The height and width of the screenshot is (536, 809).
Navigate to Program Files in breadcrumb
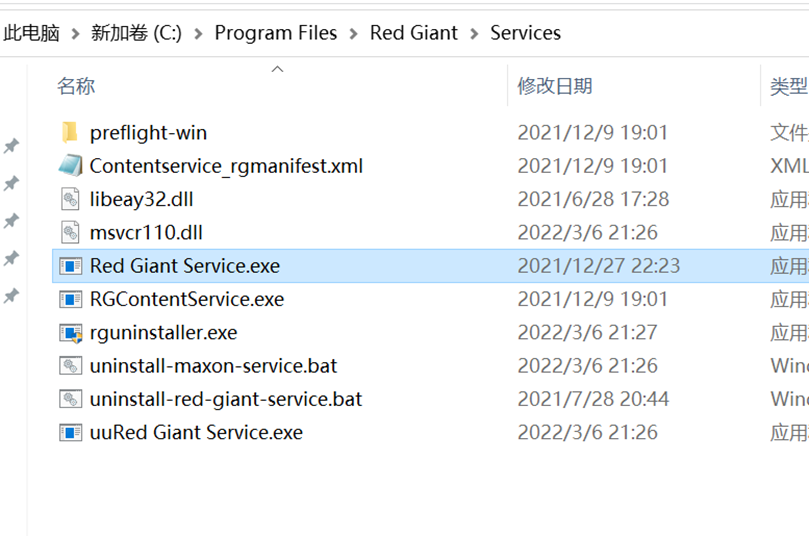pos(275,33)
